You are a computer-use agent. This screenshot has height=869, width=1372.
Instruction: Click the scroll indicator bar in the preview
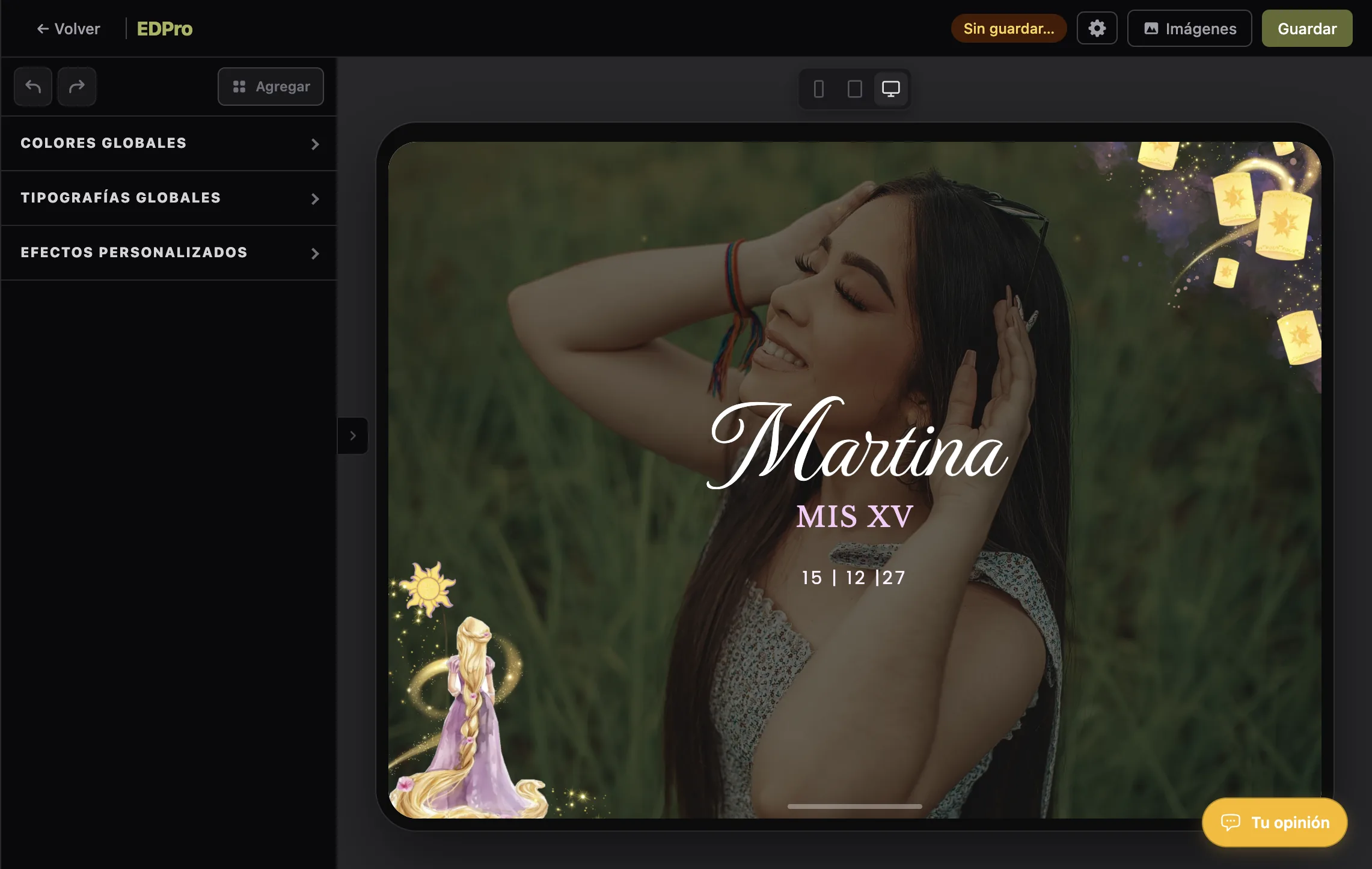[854, 806]
